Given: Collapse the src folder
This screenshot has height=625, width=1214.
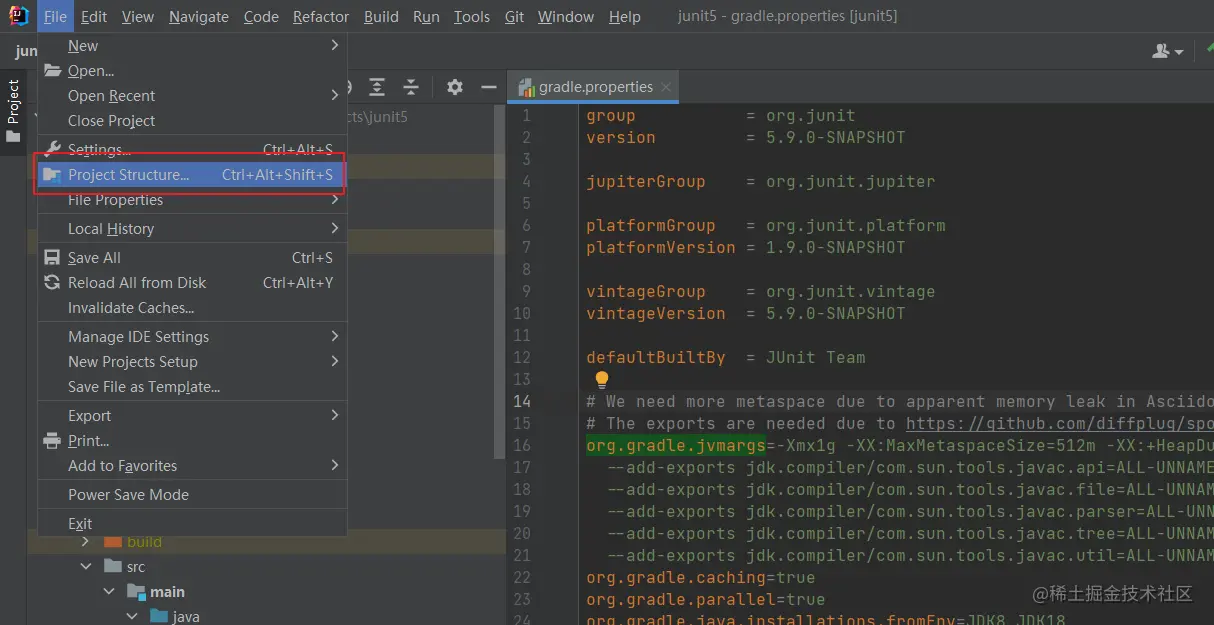Looking at the screenshot, I should 85,566.
